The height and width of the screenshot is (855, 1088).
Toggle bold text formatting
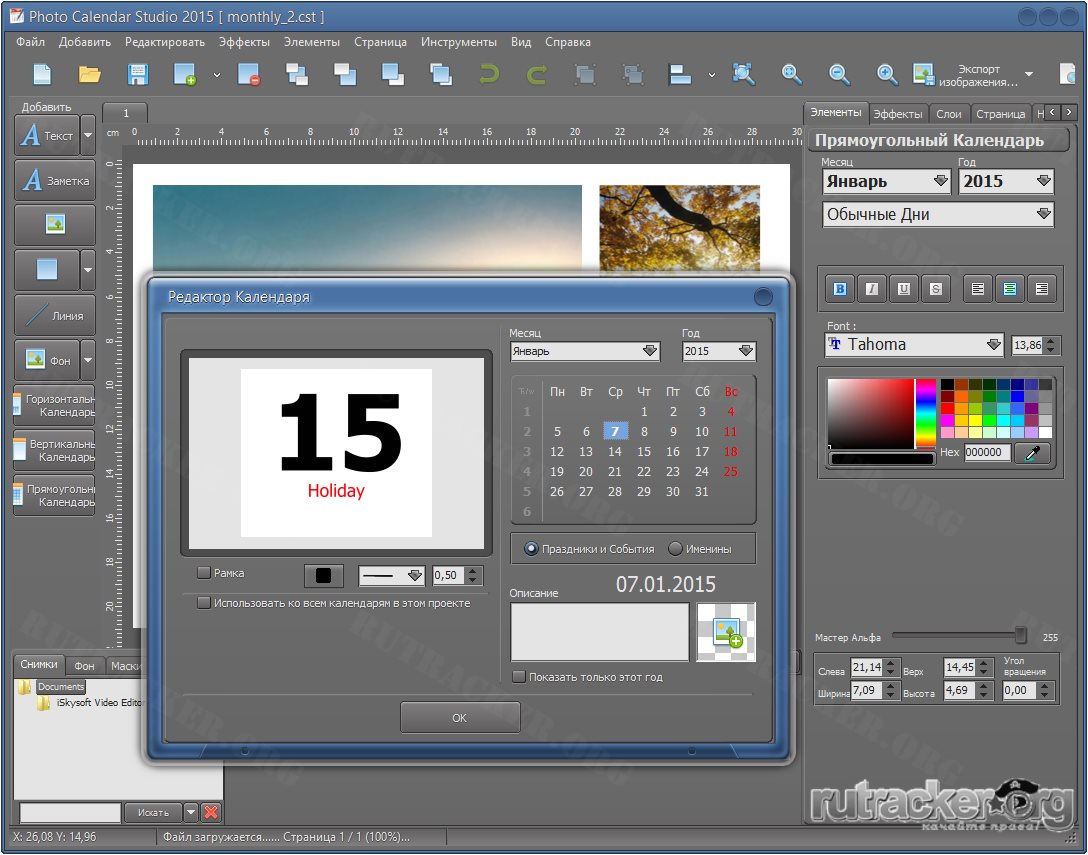[840, 289]
